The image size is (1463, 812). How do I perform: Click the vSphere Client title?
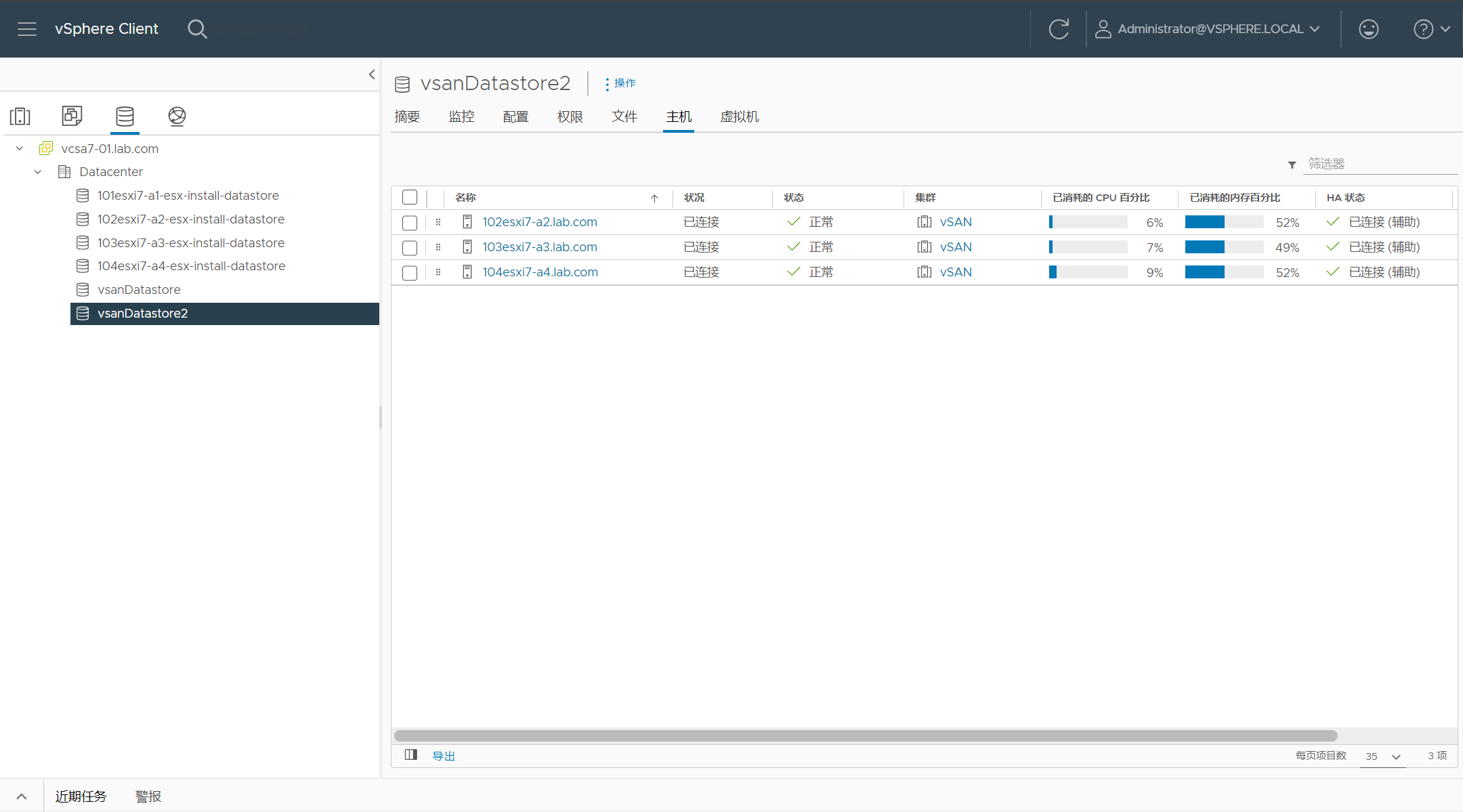tap(106, 29)
